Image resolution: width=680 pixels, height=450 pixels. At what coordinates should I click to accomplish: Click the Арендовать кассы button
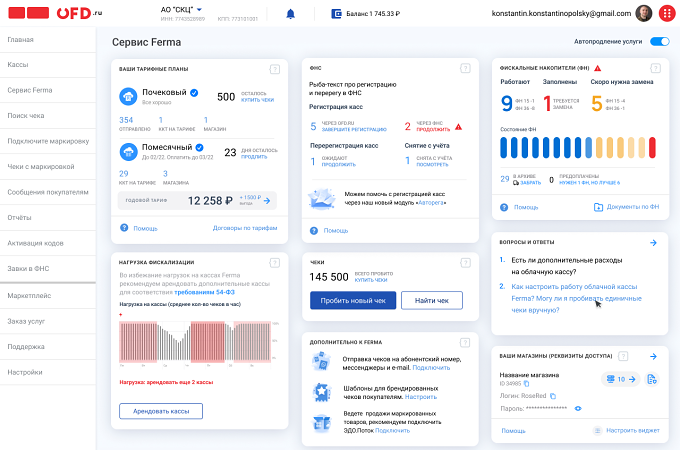tap(161, 411)
